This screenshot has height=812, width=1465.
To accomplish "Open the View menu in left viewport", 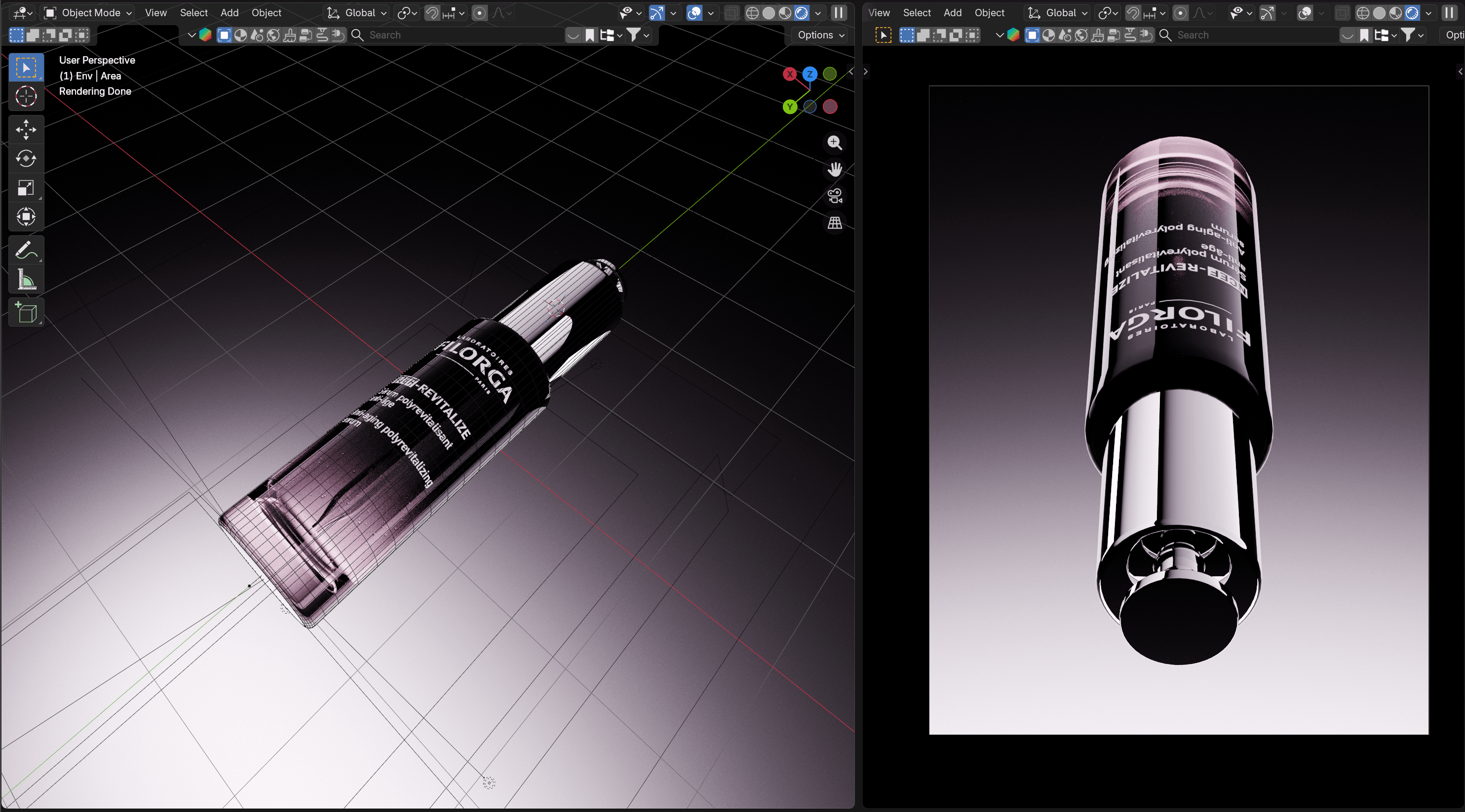I will tap(155, 12).
